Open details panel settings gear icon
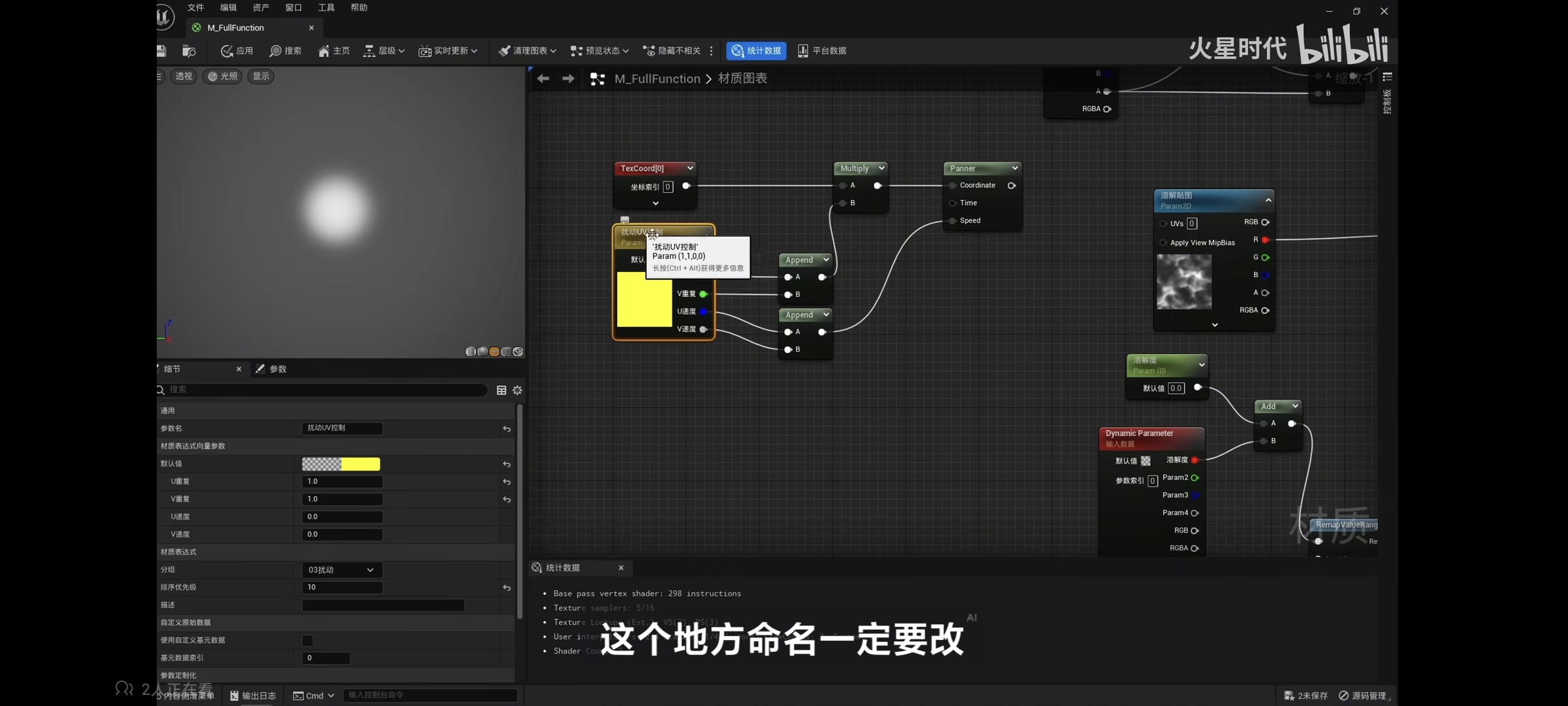 click(x=517, y=390)
